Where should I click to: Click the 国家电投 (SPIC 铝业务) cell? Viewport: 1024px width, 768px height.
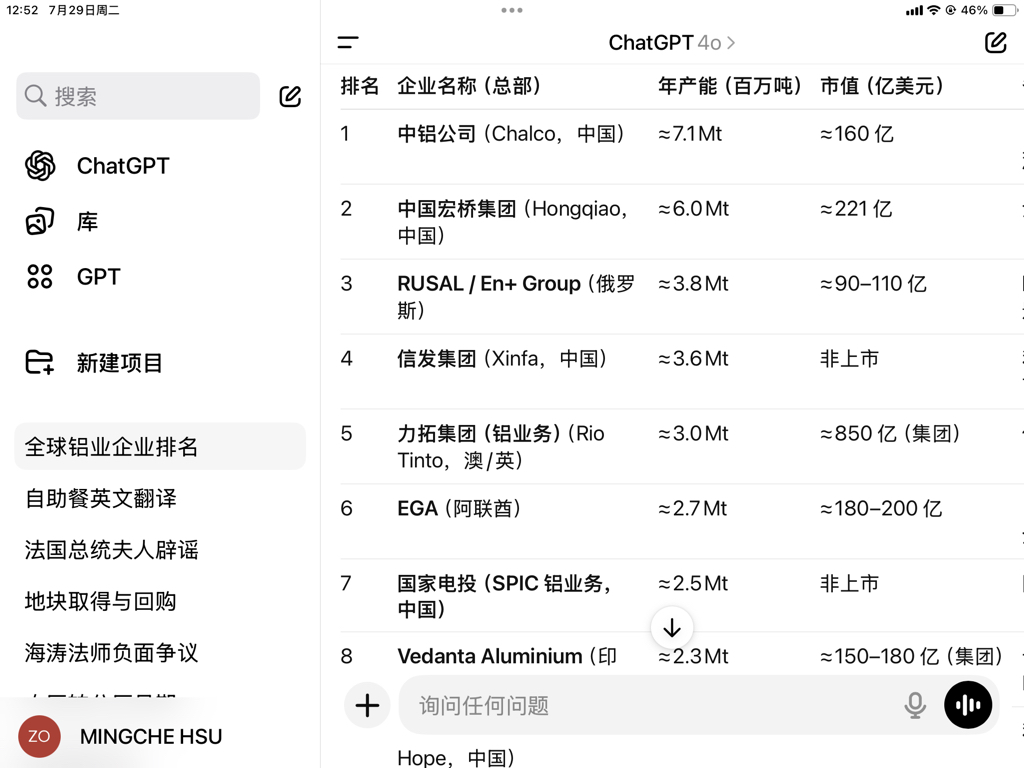point(505,596)
